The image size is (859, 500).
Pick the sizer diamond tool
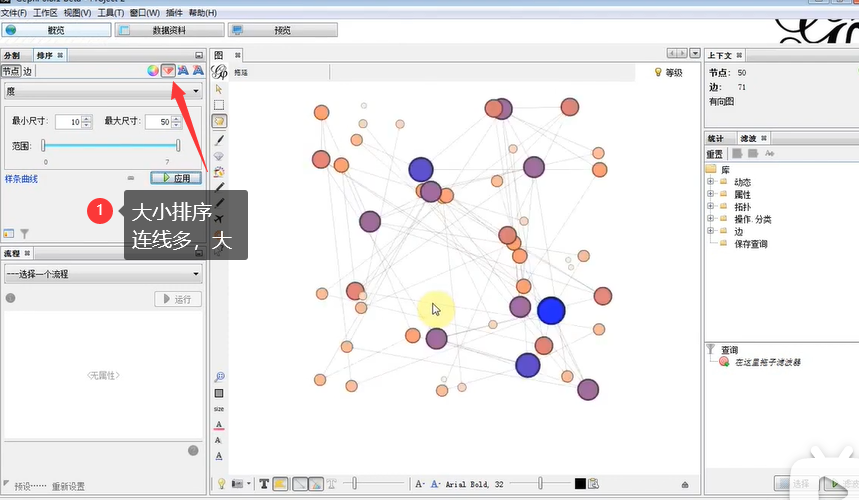point(219,156)
